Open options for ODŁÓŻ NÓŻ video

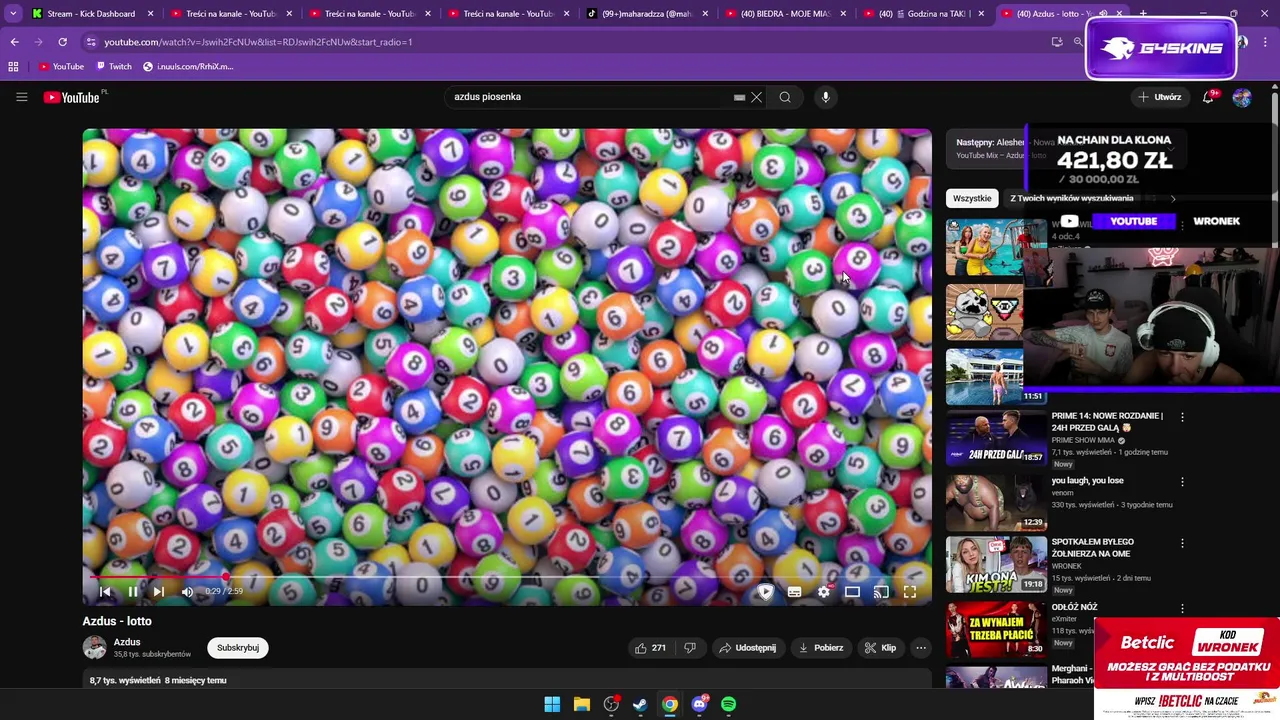[x=1182, y=608]
